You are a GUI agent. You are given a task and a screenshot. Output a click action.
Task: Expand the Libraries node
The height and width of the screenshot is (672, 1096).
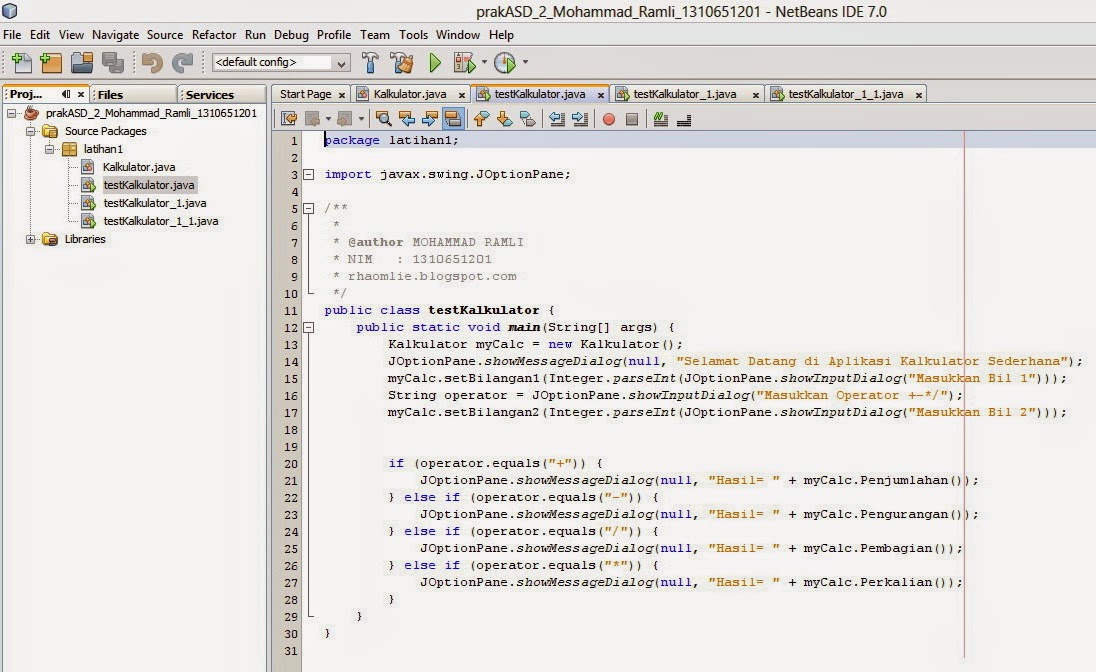point(31,239)
